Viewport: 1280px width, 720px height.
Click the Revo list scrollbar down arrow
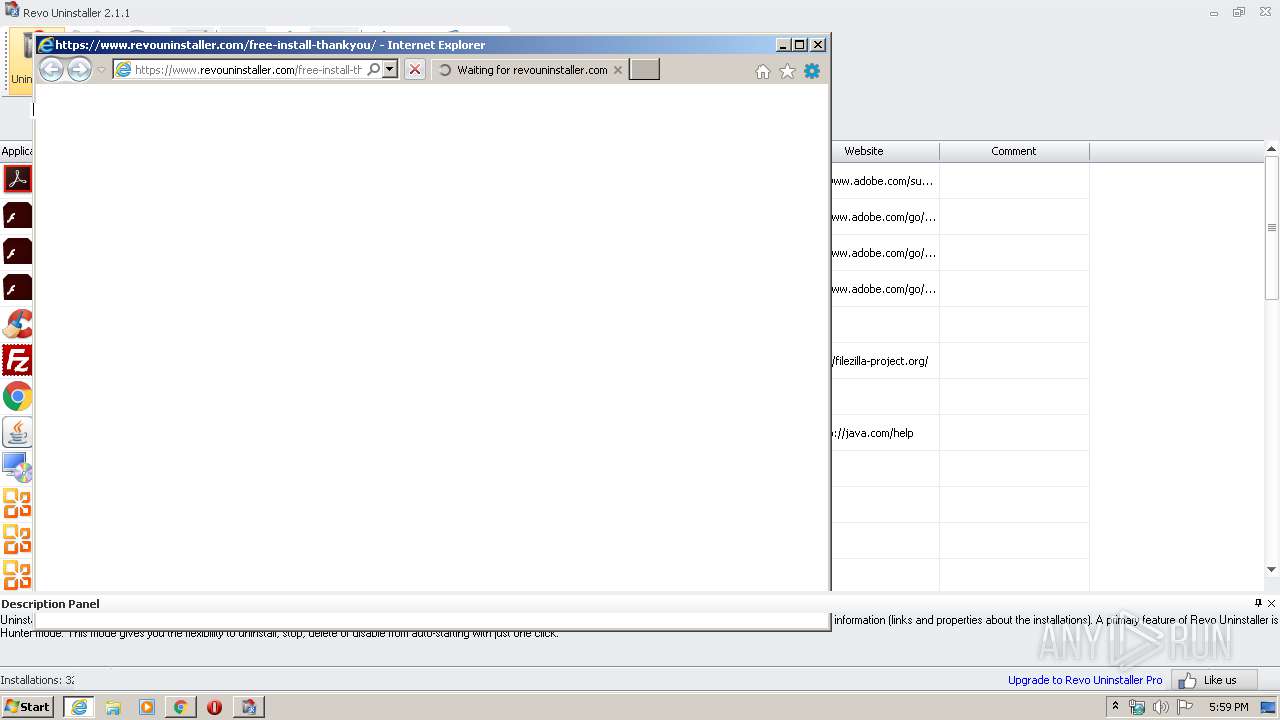click(1272, 570)
